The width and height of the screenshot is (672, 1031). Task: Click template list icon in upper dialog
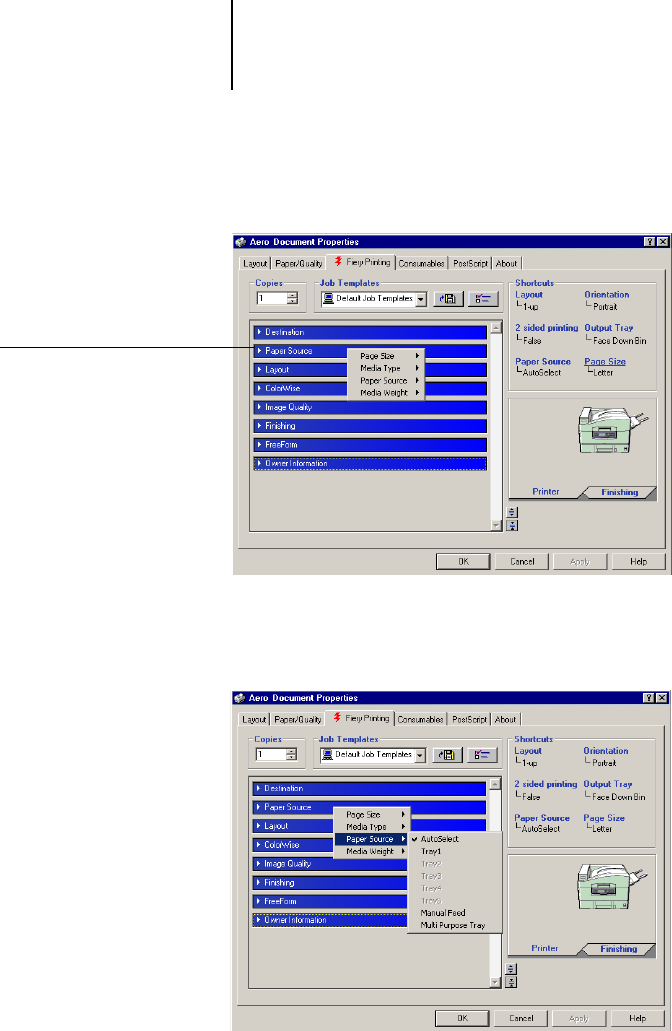(x=483, y=298)
